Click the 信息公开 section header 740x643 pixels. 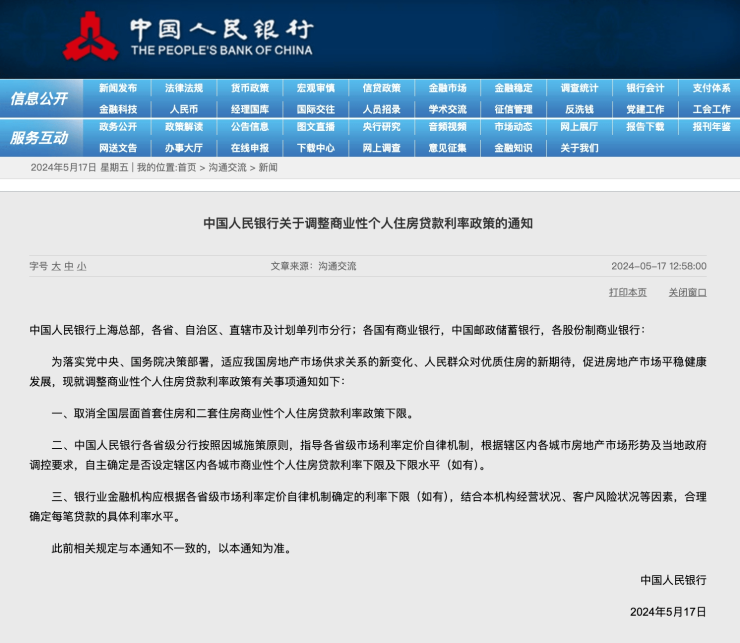pyautogui.click(x=39, y=99)
